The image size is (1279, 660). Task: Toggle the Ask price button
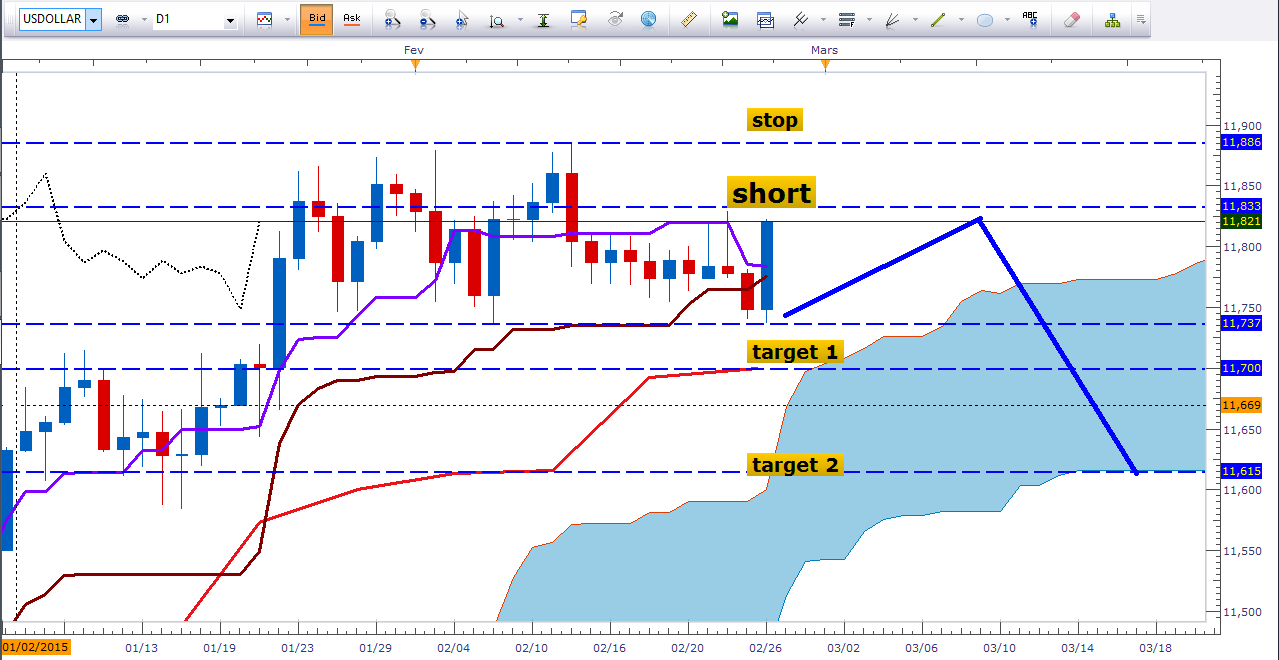click(x=352, y=19)
